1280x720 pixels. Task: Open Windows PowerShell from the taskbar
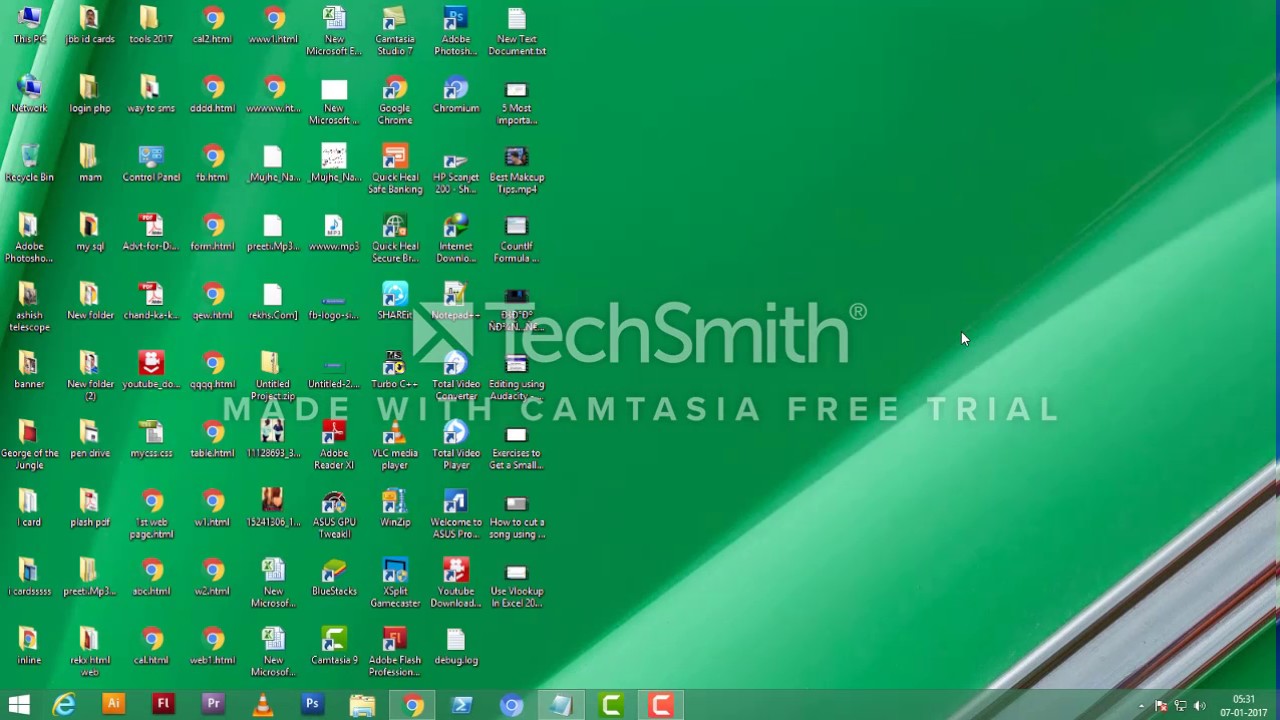pyautogui.click(x=461, y=705)
